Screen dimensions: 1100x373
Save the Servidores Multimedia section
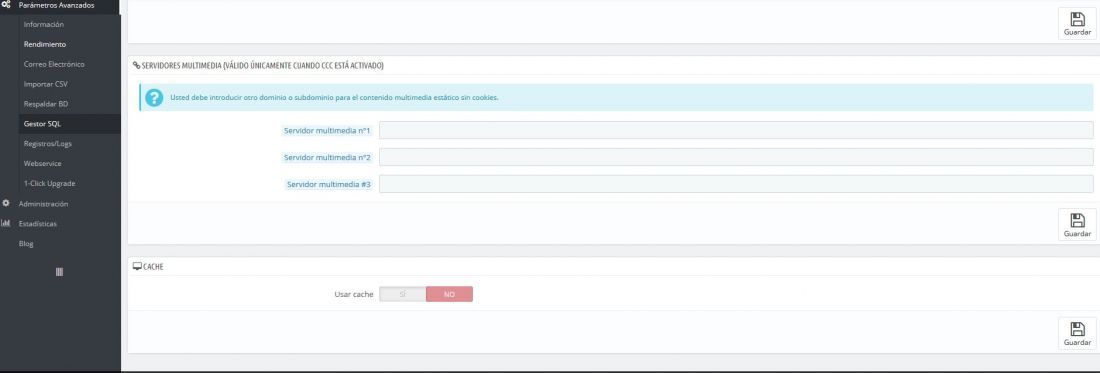click(x=1077, y=224)
